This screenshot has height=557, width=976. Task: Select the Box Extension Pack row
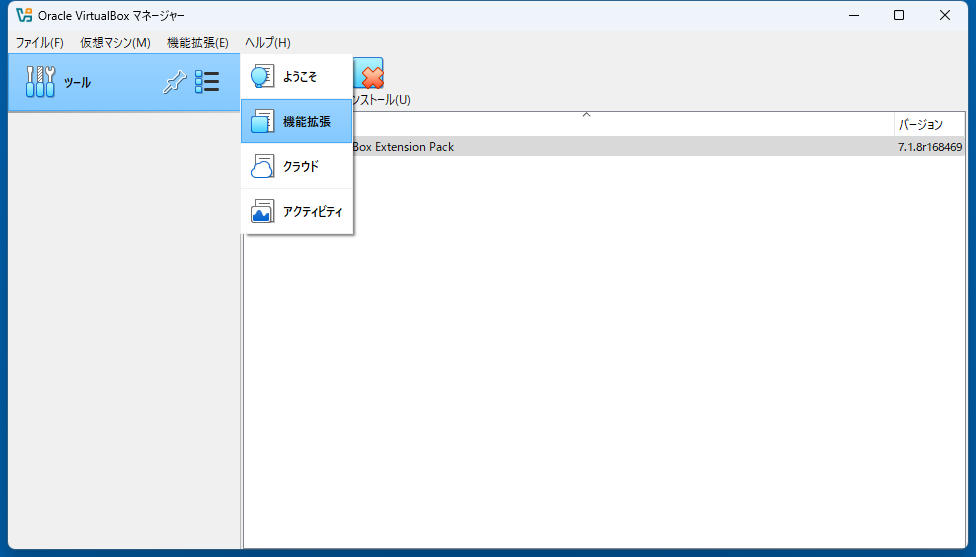(x=659, y=147)
